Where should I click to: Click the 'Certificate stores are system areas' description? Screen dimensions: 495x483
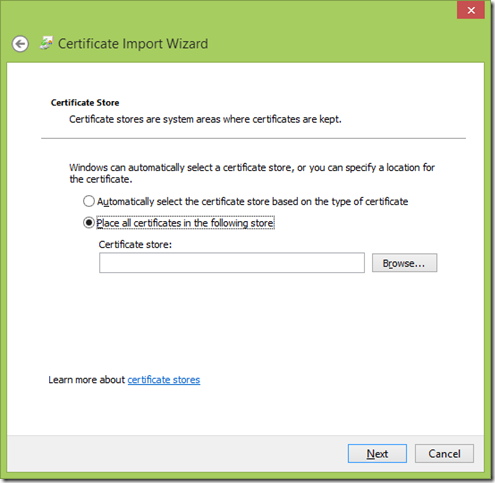tap(205, 119)
